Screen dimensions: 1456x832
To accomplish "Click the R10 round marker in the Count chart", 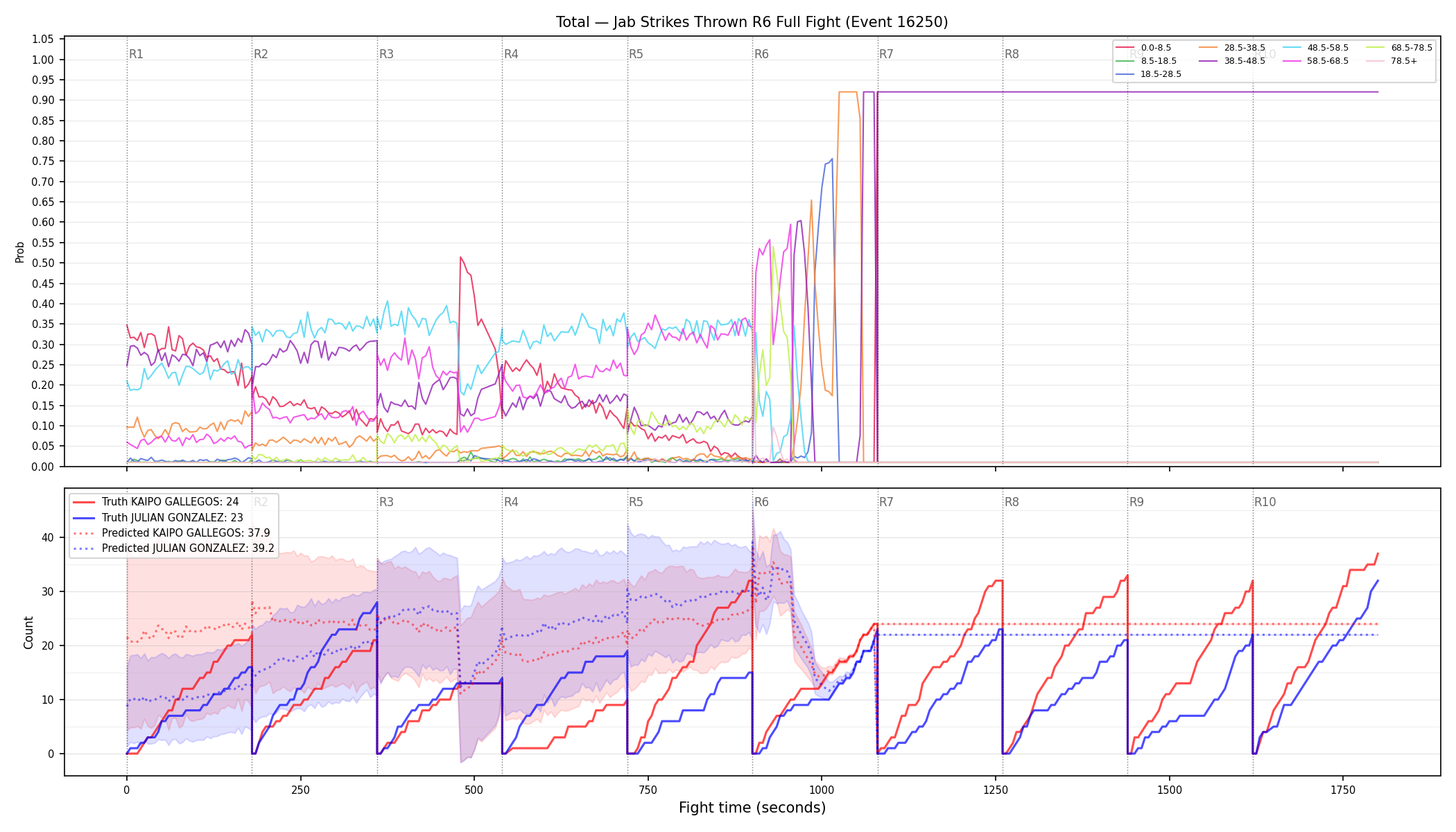I will tap(1265, 502).
